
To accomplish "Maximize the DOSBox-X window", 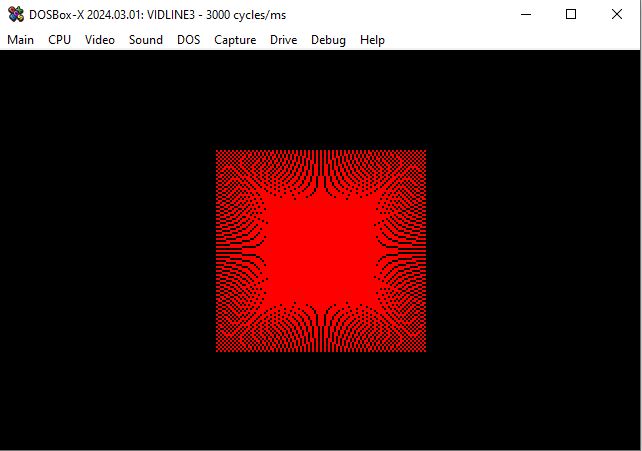I will (571, 14).
